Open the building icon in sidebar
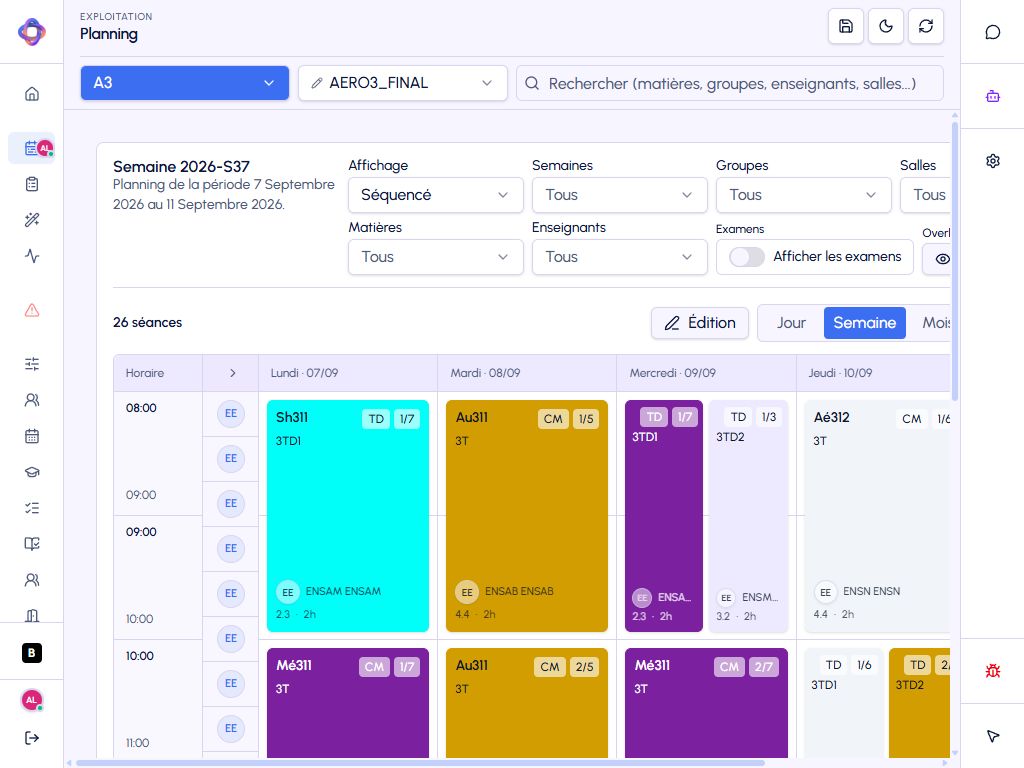The width and height of the screenshot is (1024, 768). point(31,615)
